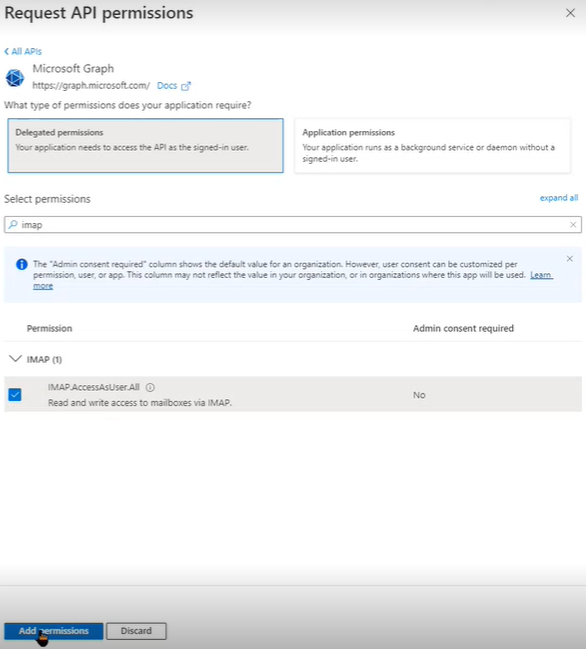Viewport: 586px width, 649px height.
Task: Click the search magnifier icon
Action: [13, 224]
